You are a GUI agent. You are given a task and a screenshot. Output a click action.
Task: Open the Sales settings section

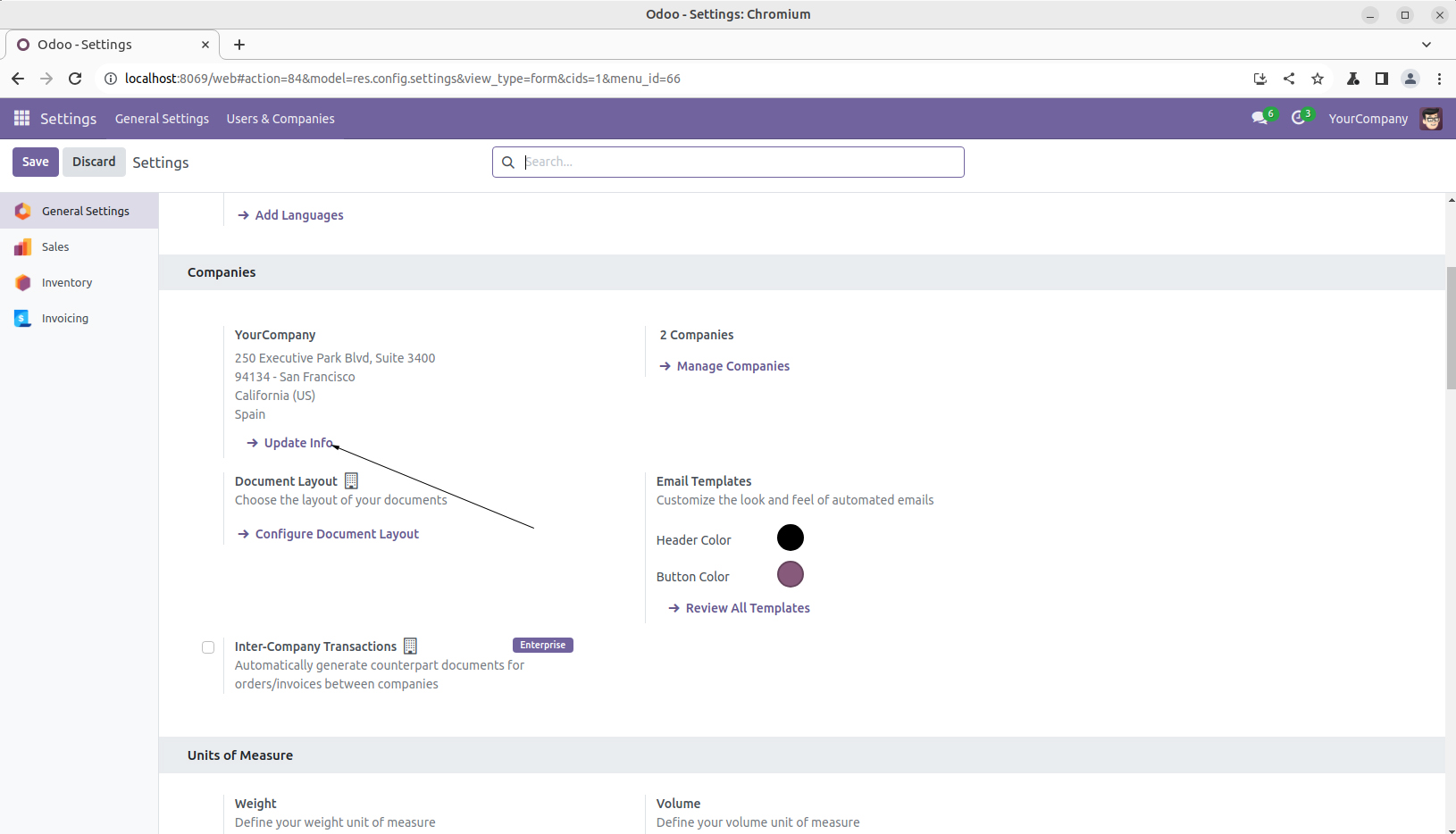55,247
